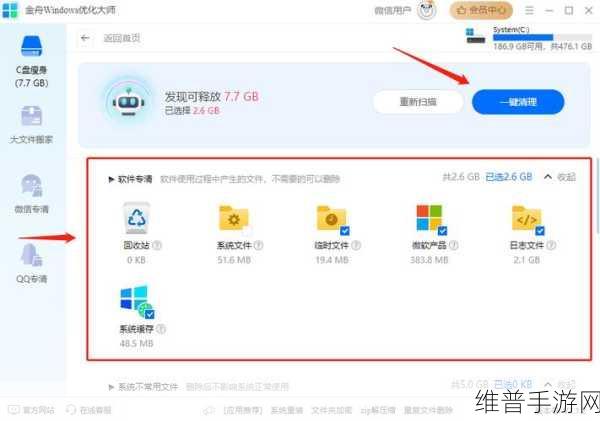Open the 在线客服 link
Image resolution: width=600 pixels, height=421 pixels.
[x=88, y=410]
